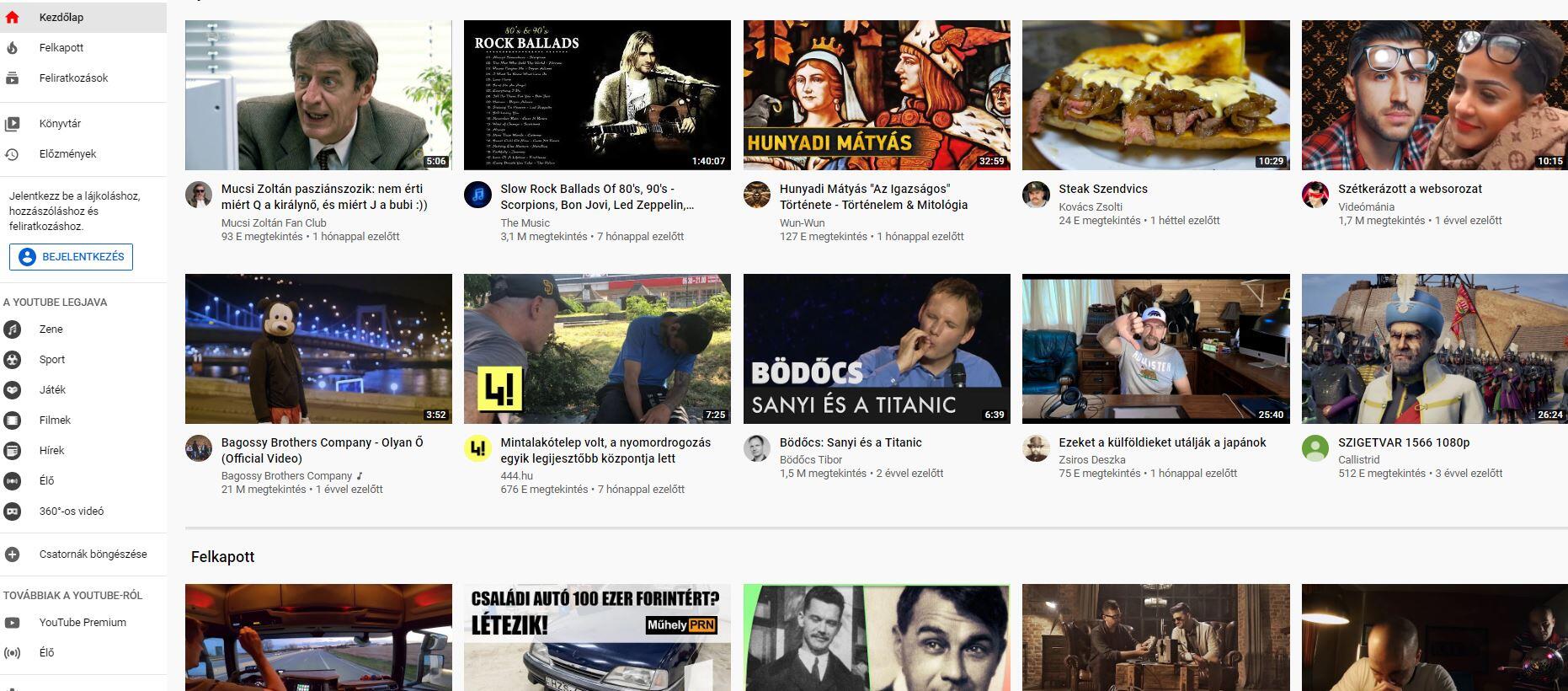1568x691 pixels.
Task: Open 444.hu channel avatar
Action: (x=477, y=448)
